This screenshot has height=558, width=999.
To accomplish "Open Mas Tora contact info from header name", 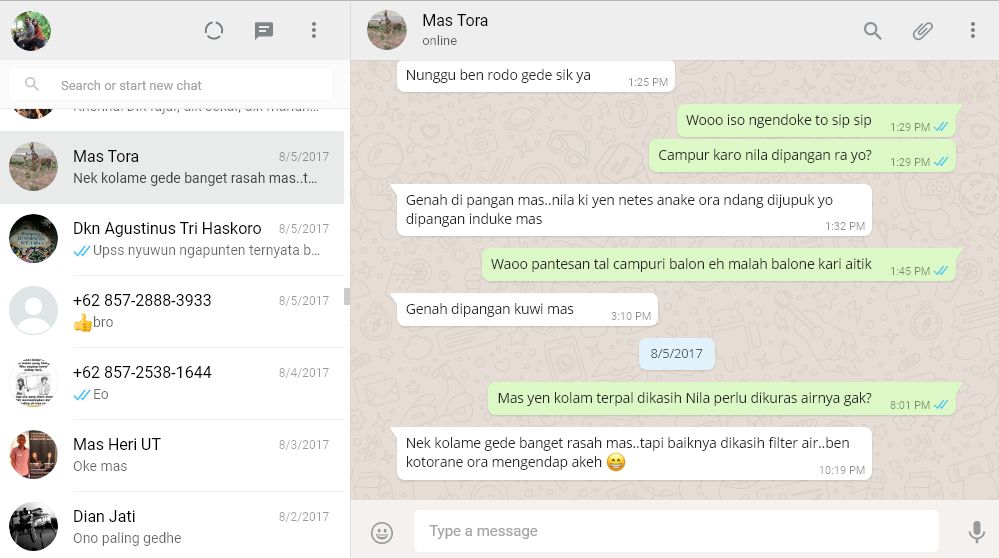I will 455,20.
